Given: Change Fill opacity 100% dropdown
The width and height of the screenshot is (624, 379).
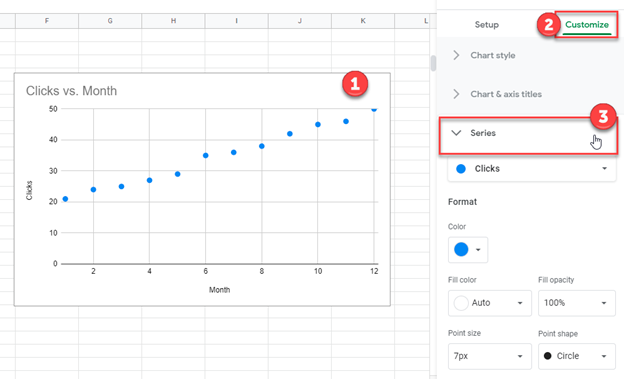Looking at the screenshot, I should (x=577, y=303).
